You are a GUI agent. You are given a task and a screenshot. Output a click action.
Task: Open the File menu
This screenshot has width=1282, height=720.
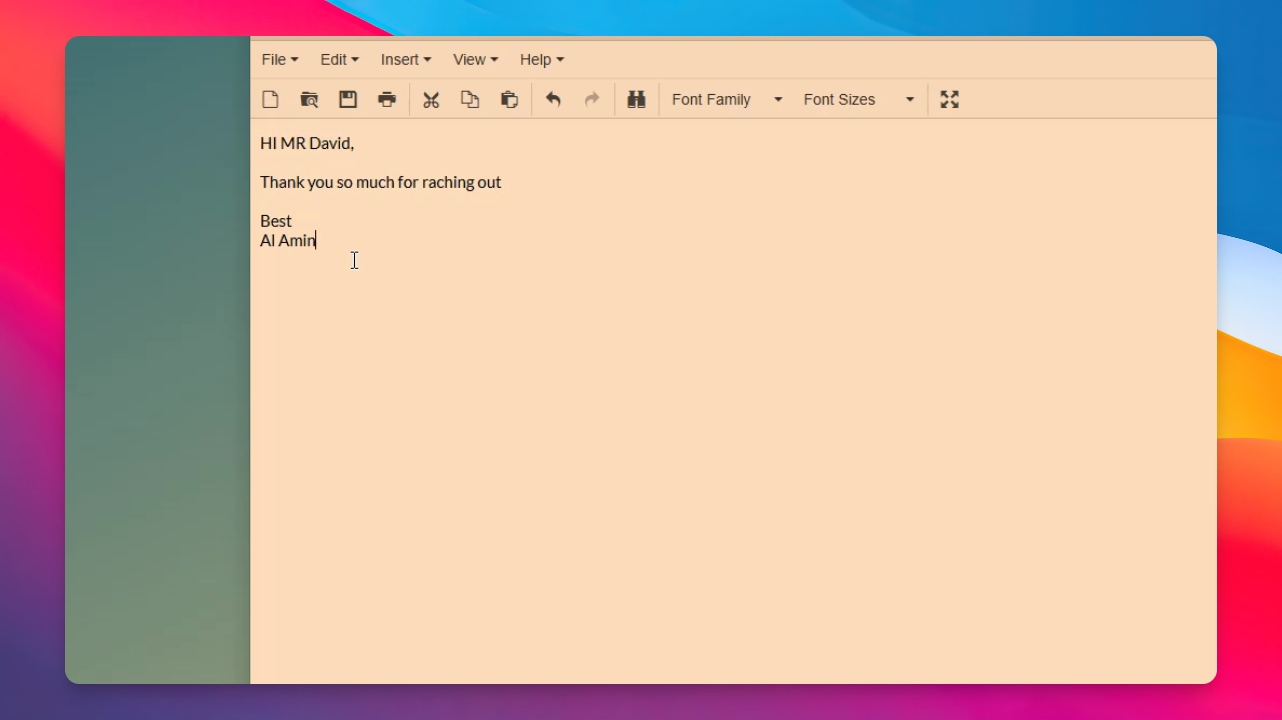coord(280,60)
